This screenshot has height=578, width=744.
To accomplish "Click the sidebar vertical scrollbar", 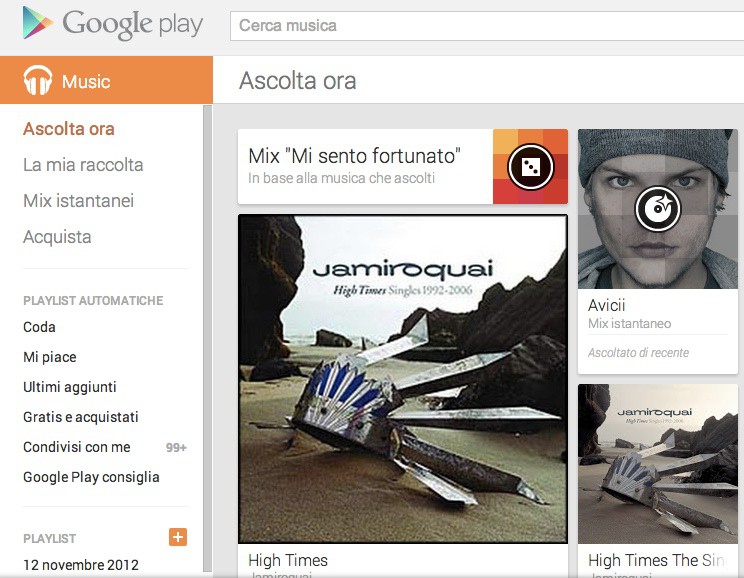I will 207,339.
